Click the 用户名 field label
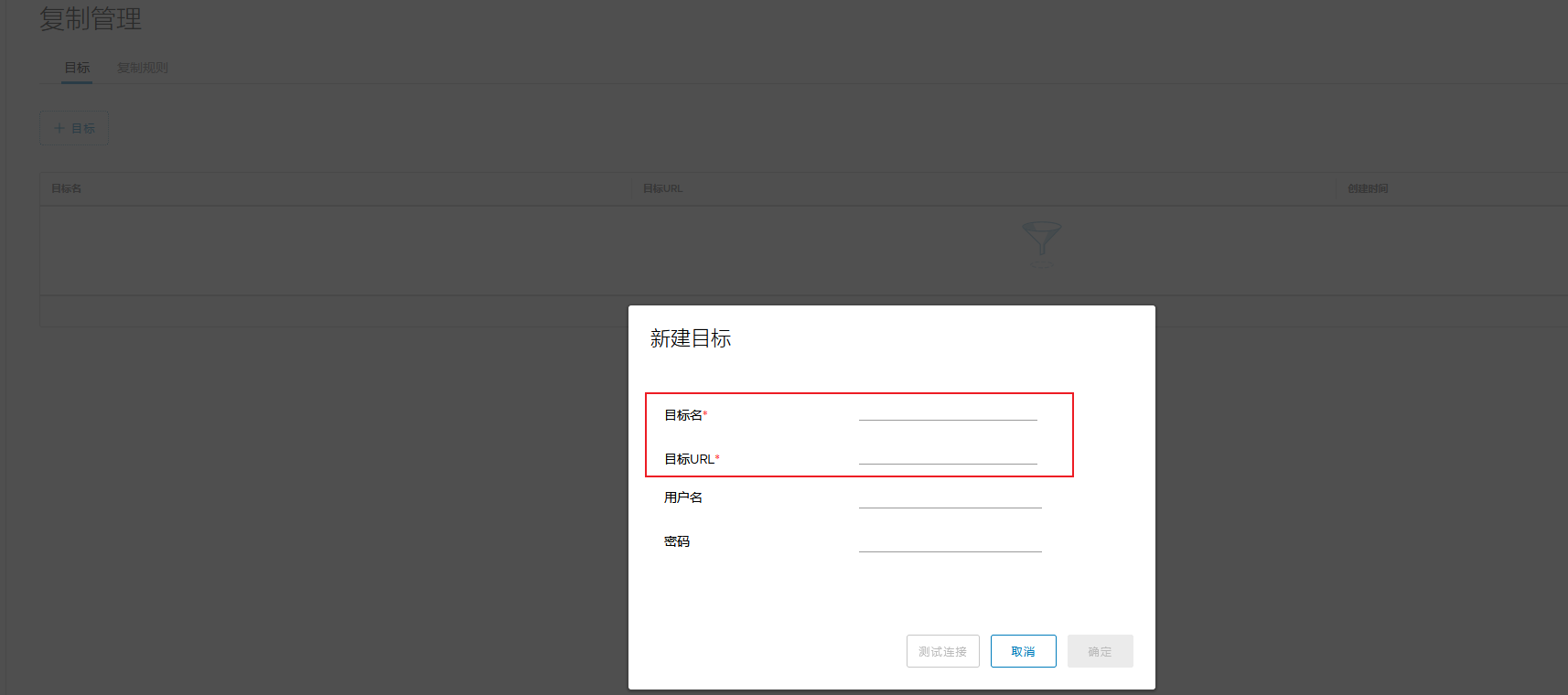The image size is (1568, 695). coord(683,497)
